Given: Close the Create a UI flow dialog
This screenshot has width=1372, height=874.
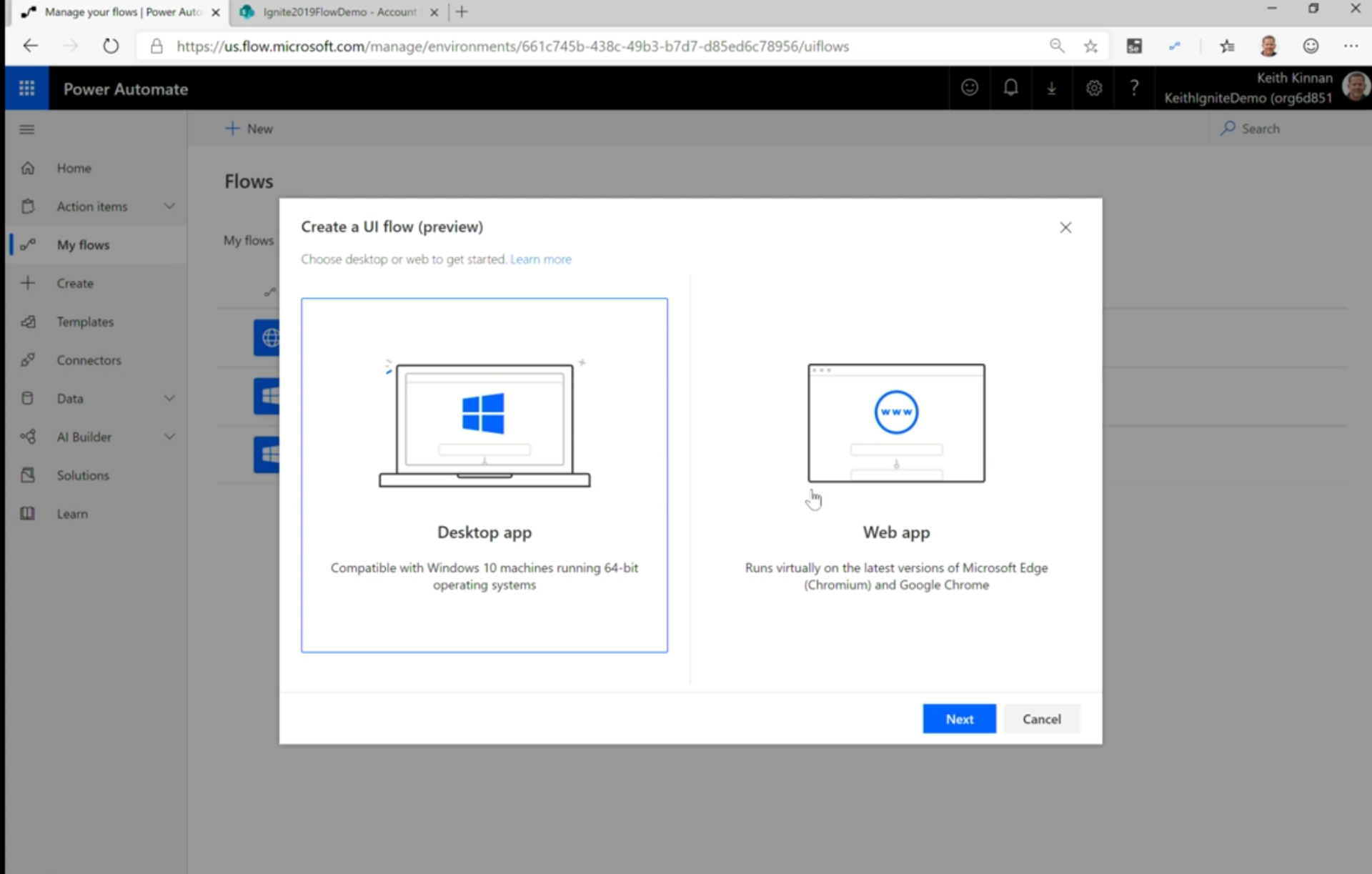Looking at the screenshot, I should coord(1065,227).
